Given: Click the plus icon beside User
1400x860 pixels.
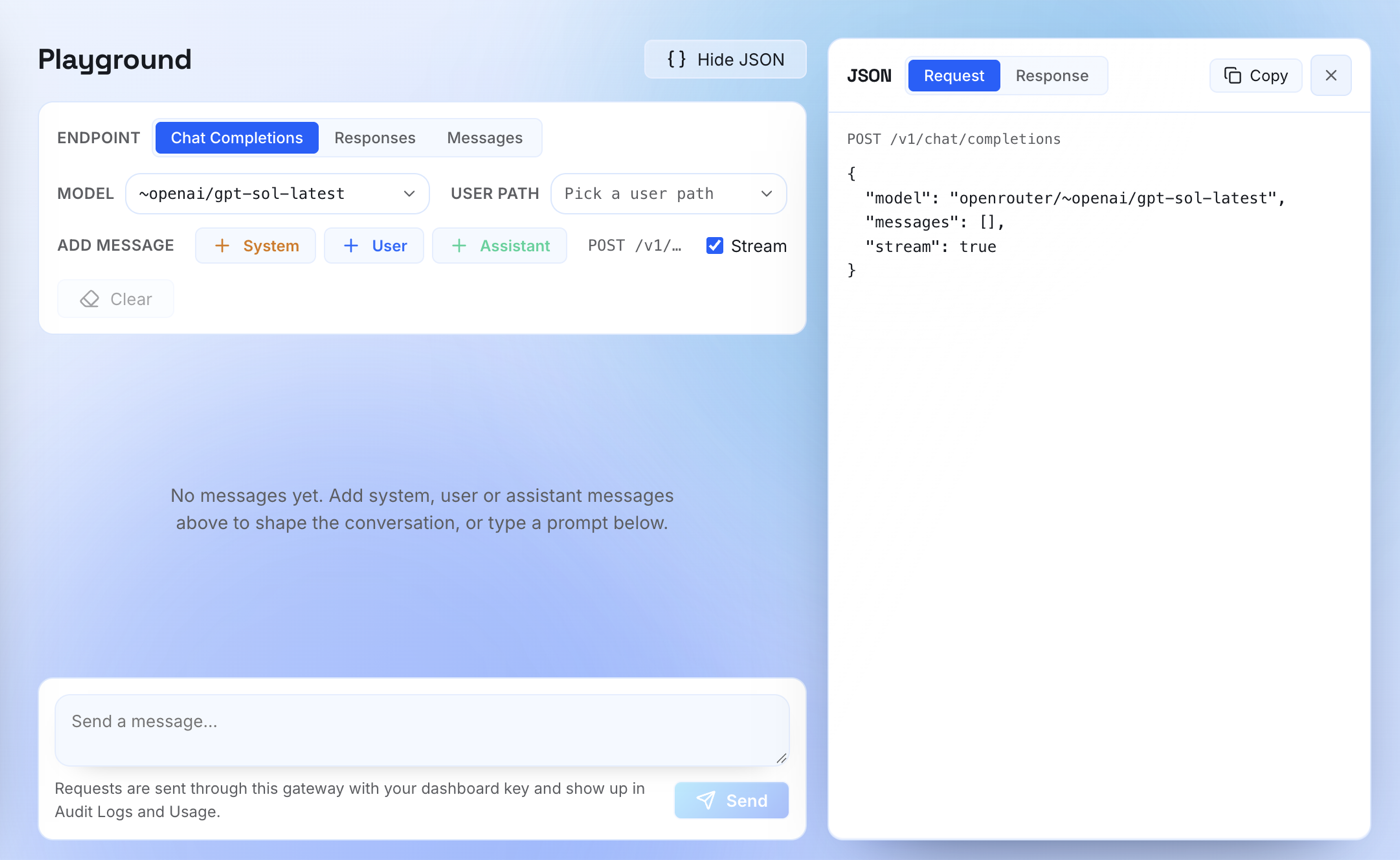Looking at the screenshot, I should click(351, 246).
